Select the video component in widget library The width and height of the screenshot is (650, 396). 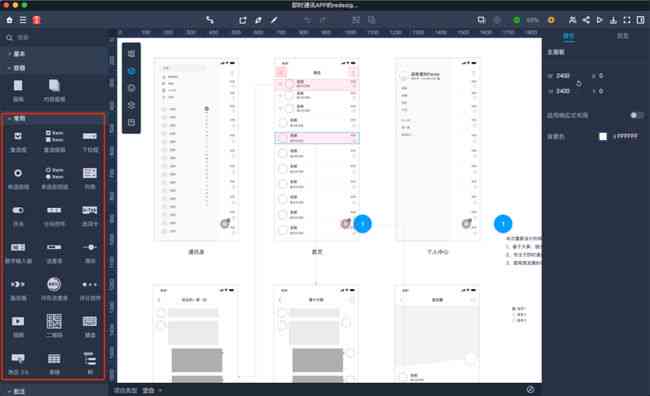point(18,321)
